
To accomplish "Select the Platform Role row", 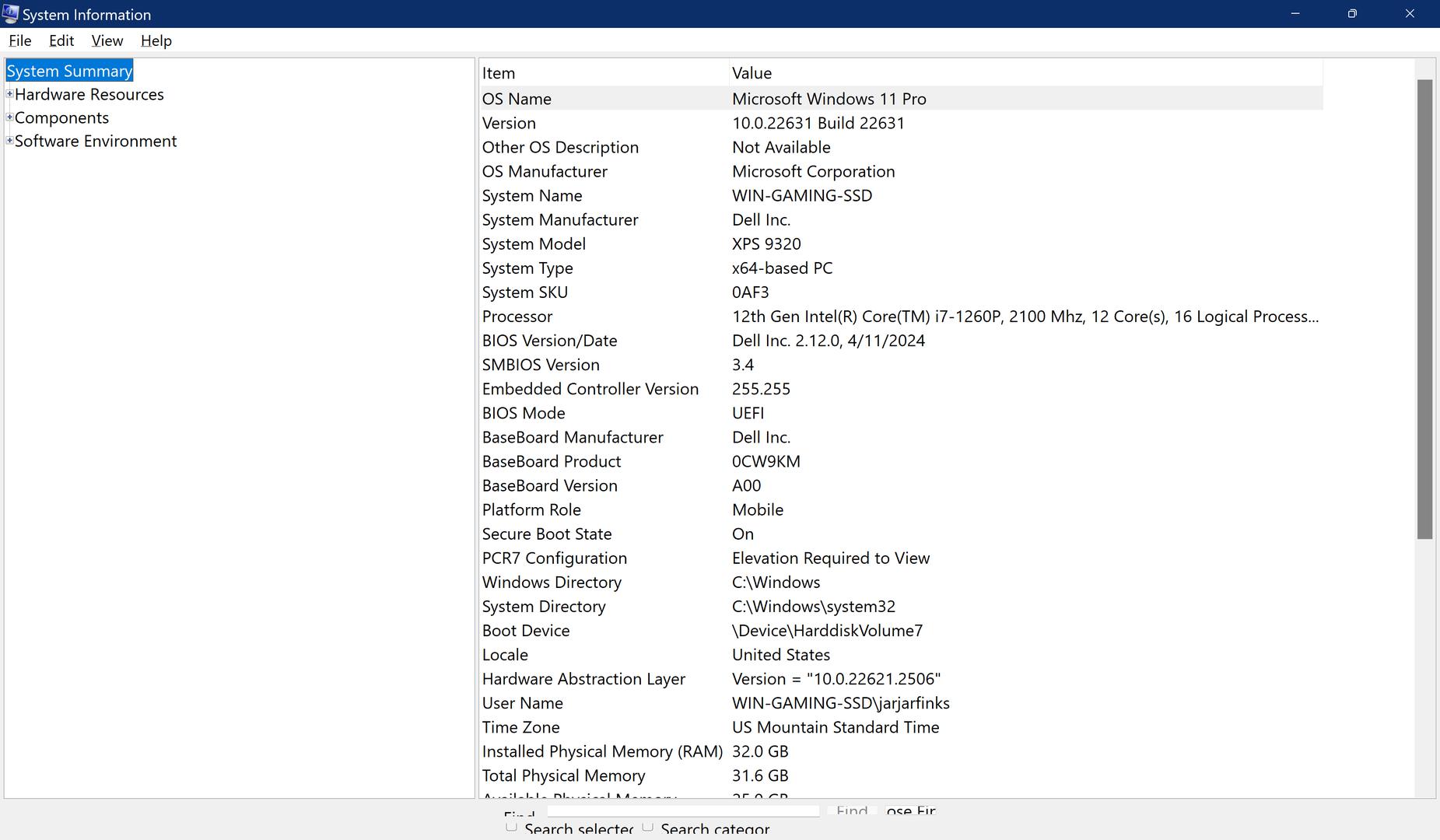I will tap(901, 509).
